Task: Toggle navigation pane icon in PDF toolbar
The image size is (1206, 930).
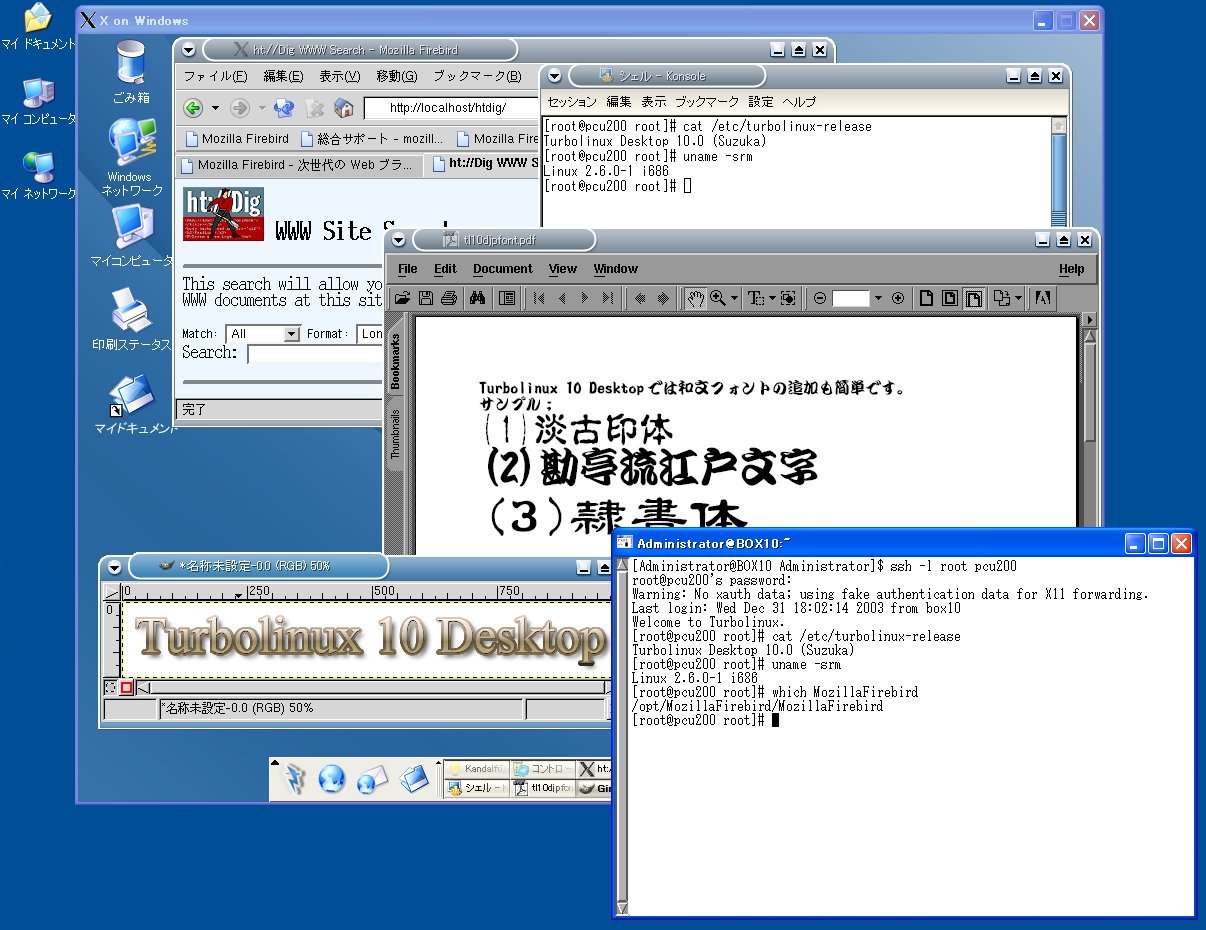Action: (x=507, y=298)
